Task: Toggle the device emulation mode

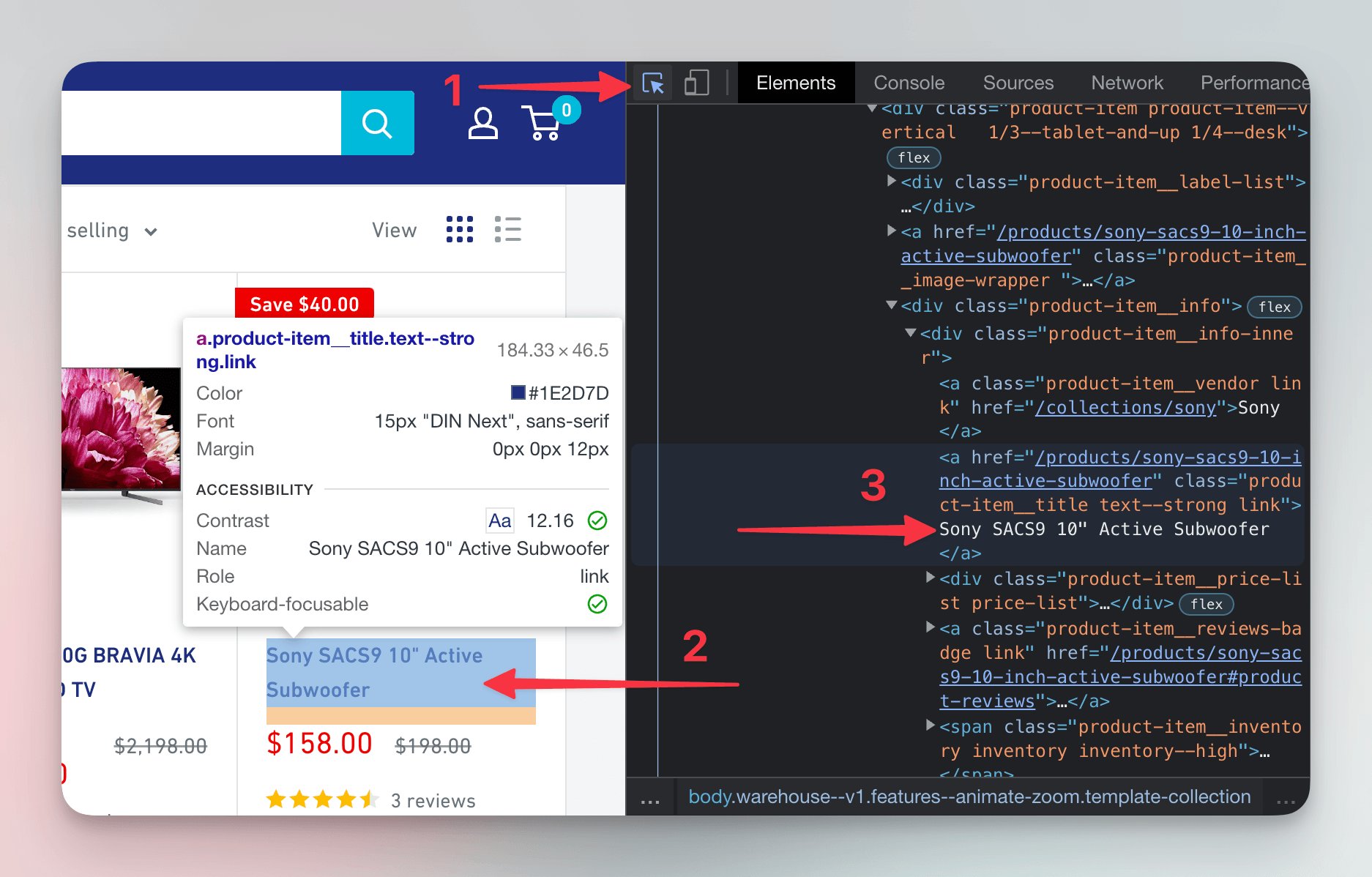Action: (x=696, y=83)
